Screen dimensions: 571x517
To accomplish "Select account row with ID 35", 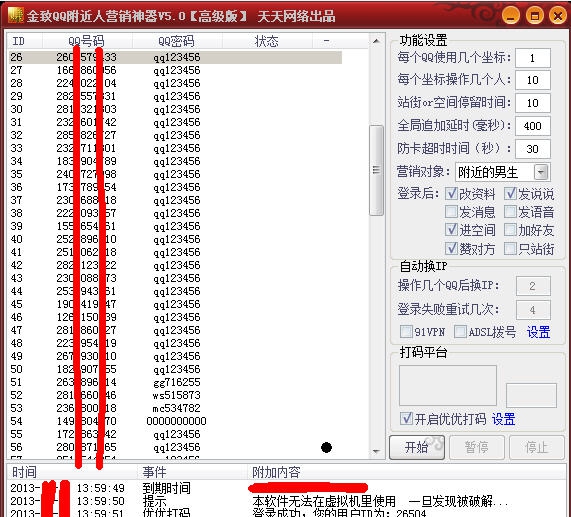I will [175, 174].
